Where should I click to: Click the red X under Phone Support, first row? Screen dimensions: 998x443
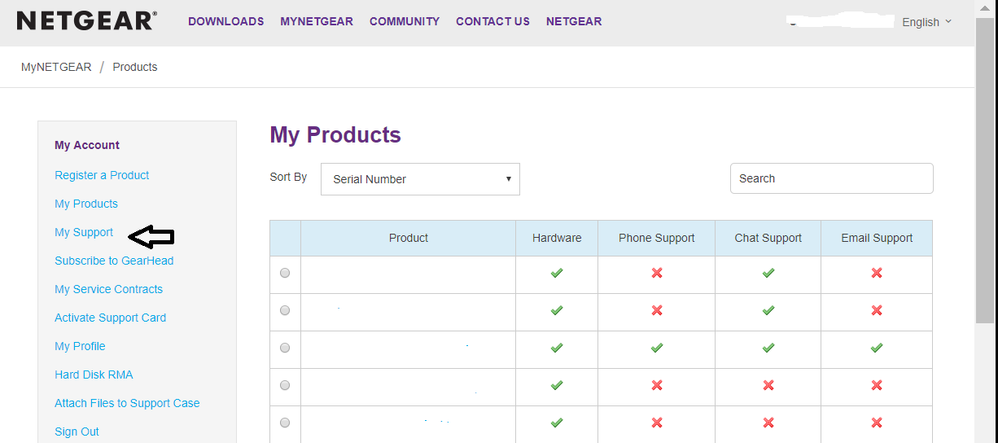[x=656, y=273]
